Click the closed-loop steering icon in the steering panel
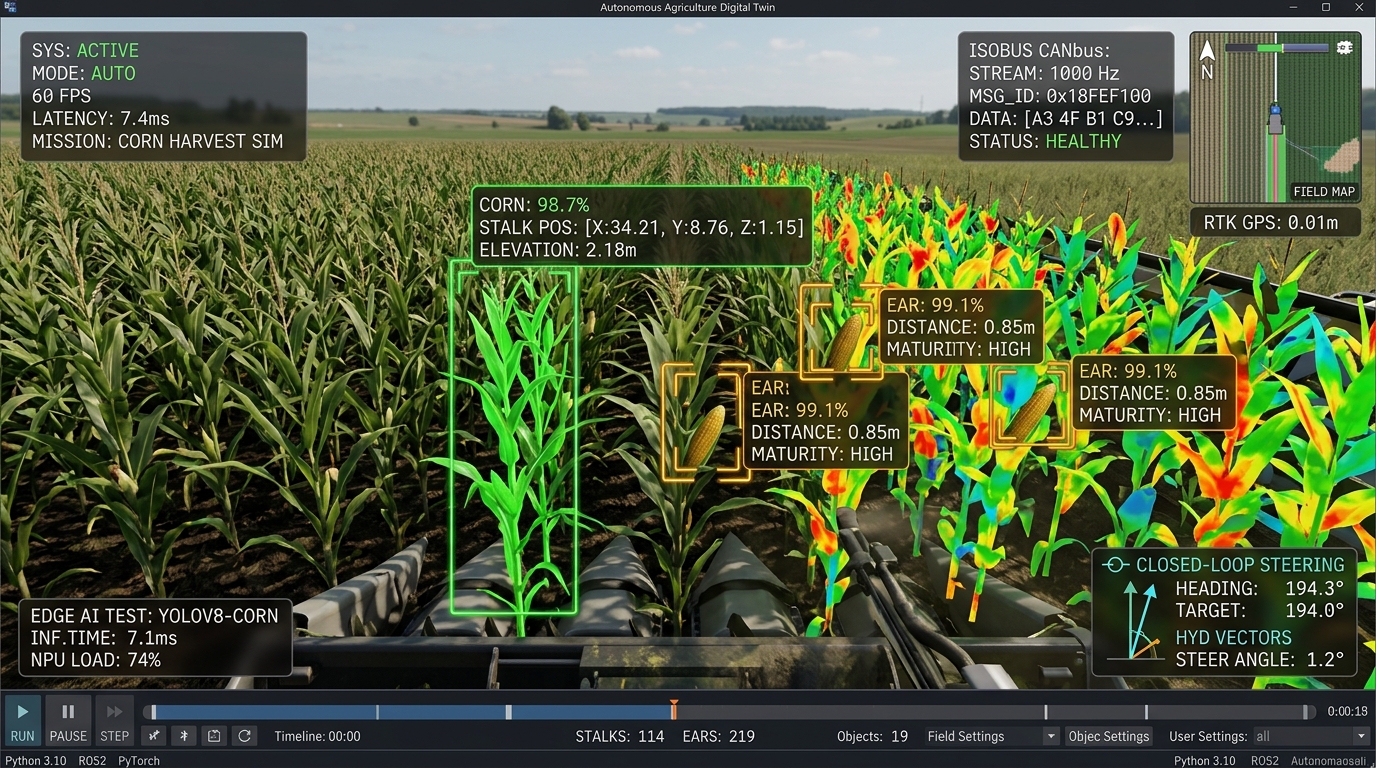Viewport: 1376px width, 768px height. pyautogui.click(x=1115, y=565)
